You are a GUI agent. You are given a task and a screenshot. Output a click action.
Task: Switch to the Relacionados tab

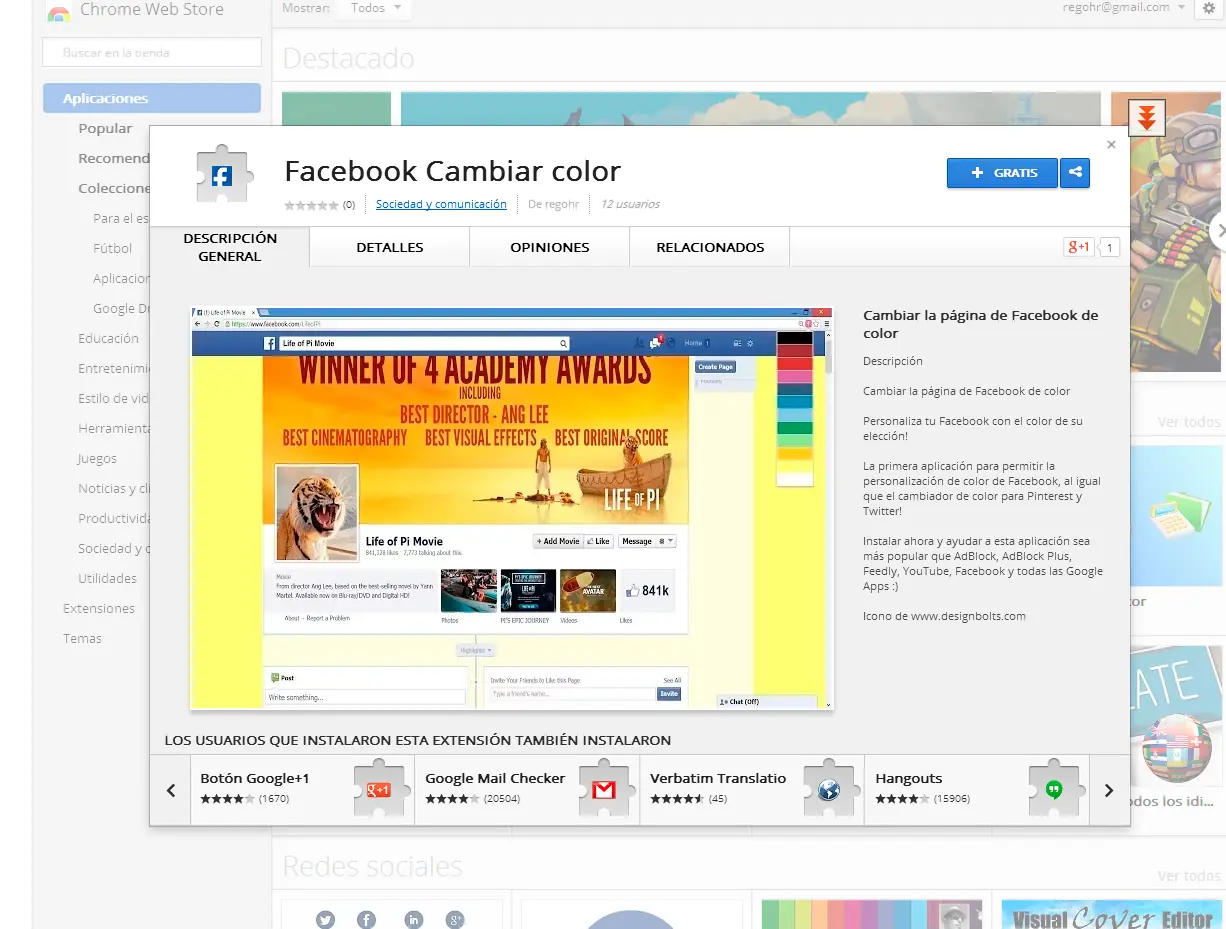pyautogui.click(x=710, y=247)
